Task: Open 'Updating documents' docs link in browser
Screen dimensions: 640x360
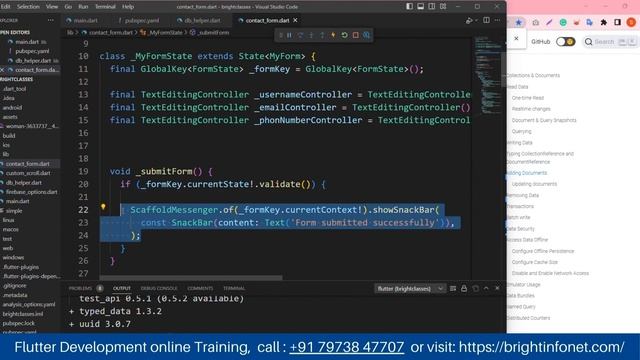Action: [x=534, y=184]
